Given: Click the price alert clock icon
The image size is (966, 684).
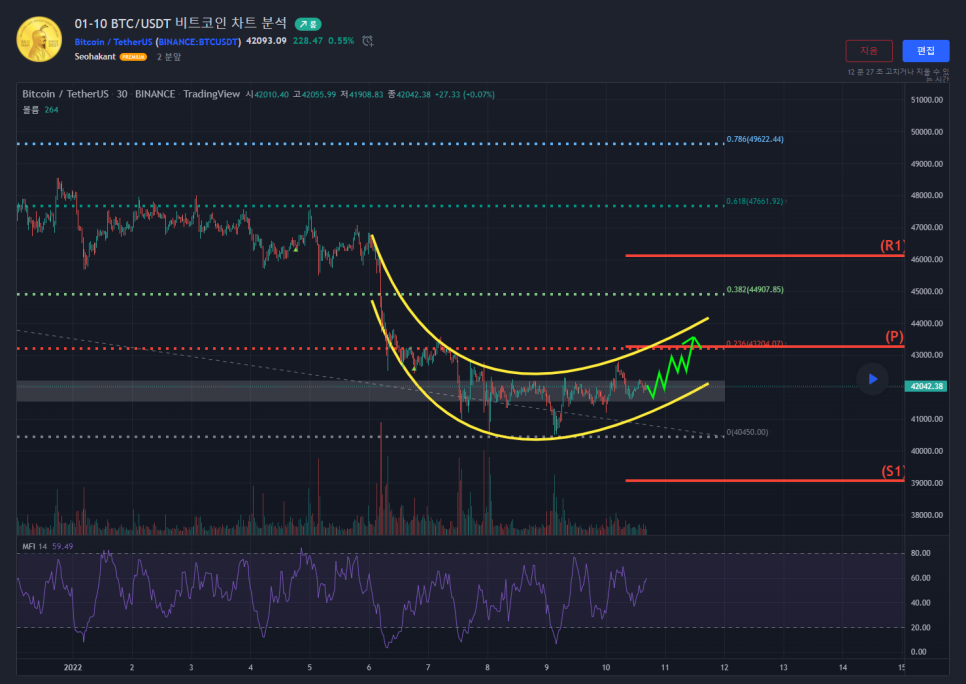Looking at the screenshot, I should point(368,41).
